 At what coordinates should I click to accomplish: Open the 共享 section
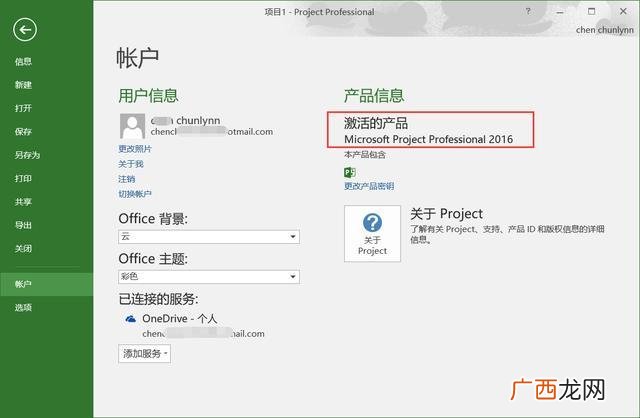click(23, 202)
